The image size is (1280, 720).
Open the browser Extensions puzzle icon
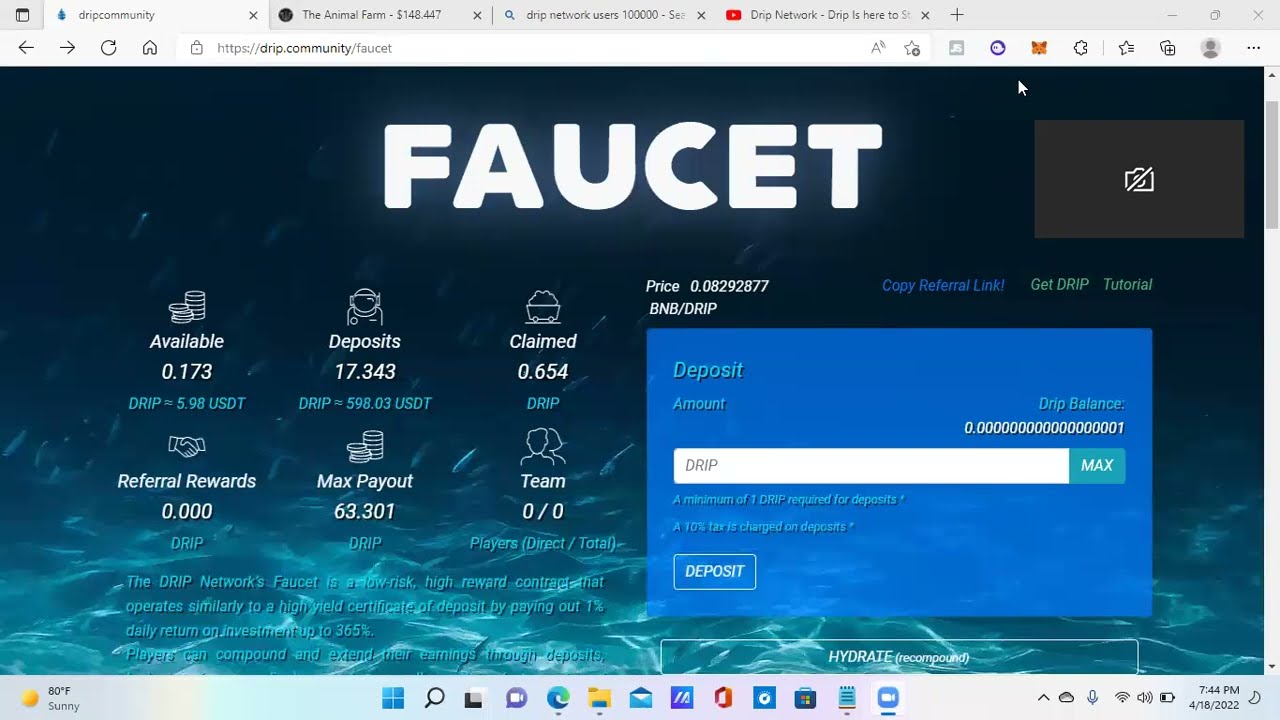(x=1080, y=48)
